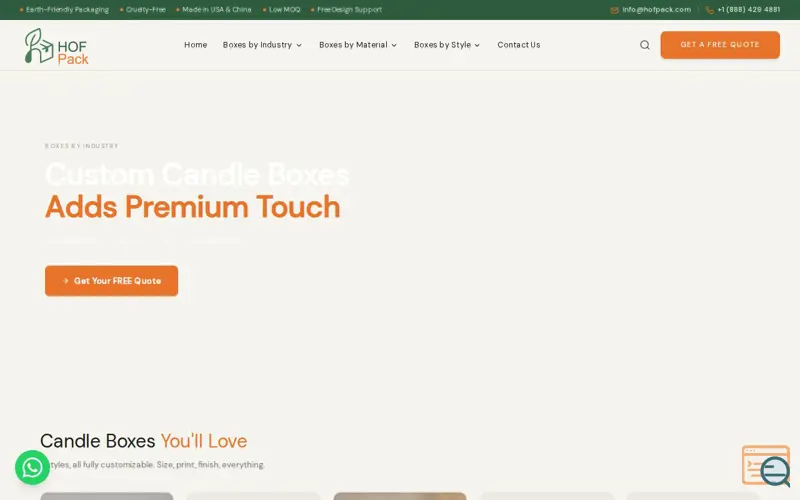The image size is (800, 500).
Task: Call the +1 (888) 429 4881 number
Action: [748, 10]
